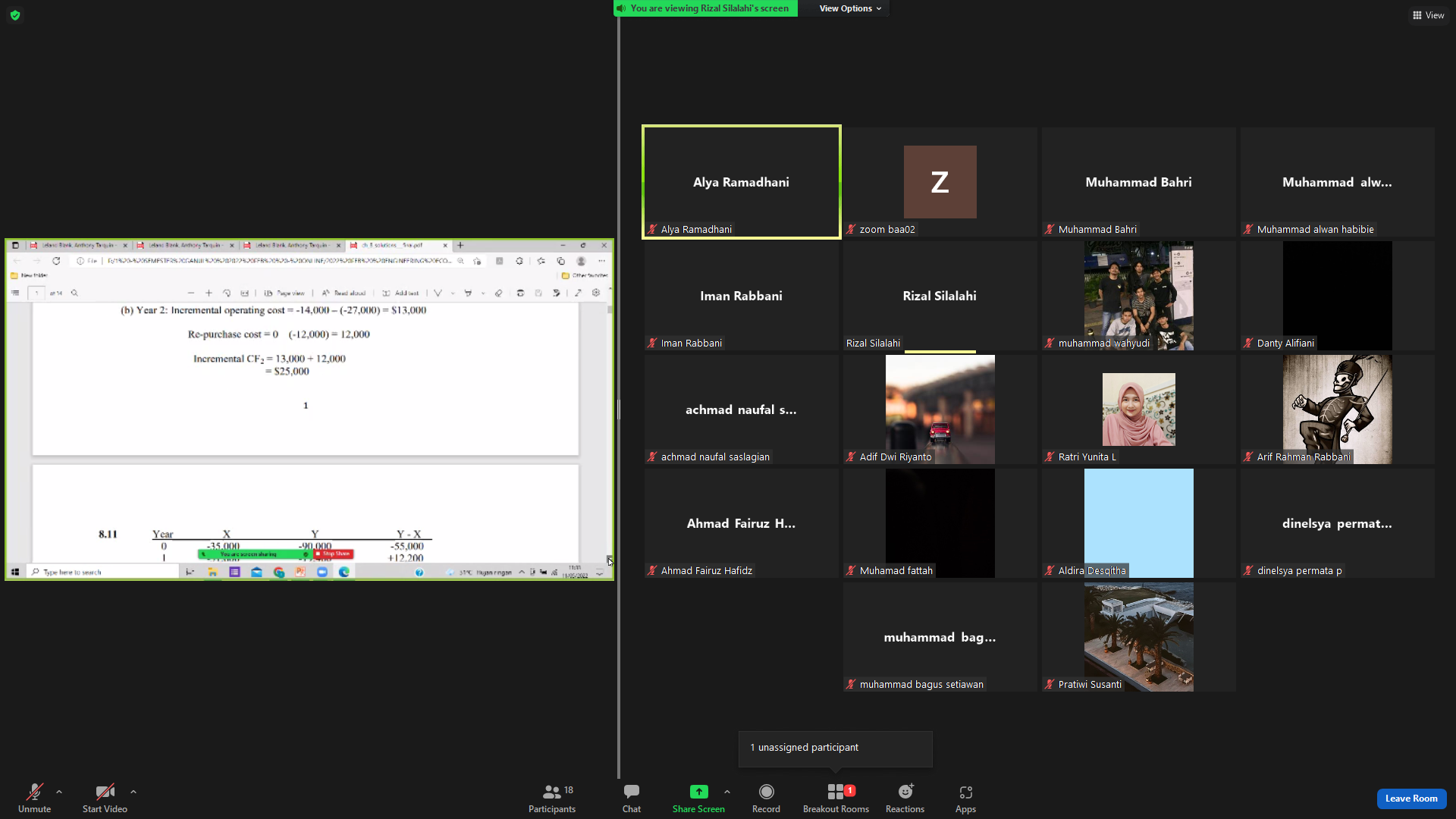Open the Chat panel
This screenshot has height=819, width=1456.
[632, 799]
